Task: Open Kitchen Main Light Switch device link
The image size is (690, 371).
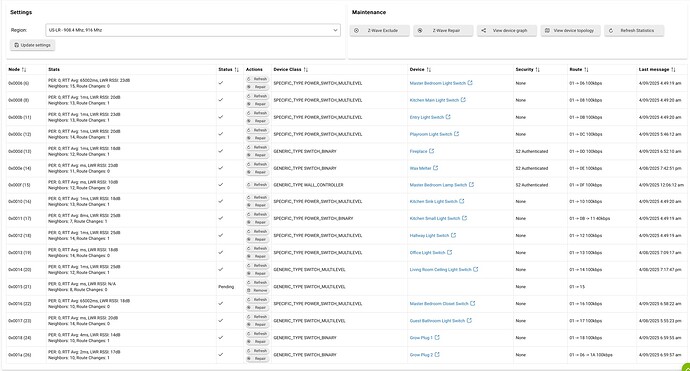Action: tap(434, 100)
